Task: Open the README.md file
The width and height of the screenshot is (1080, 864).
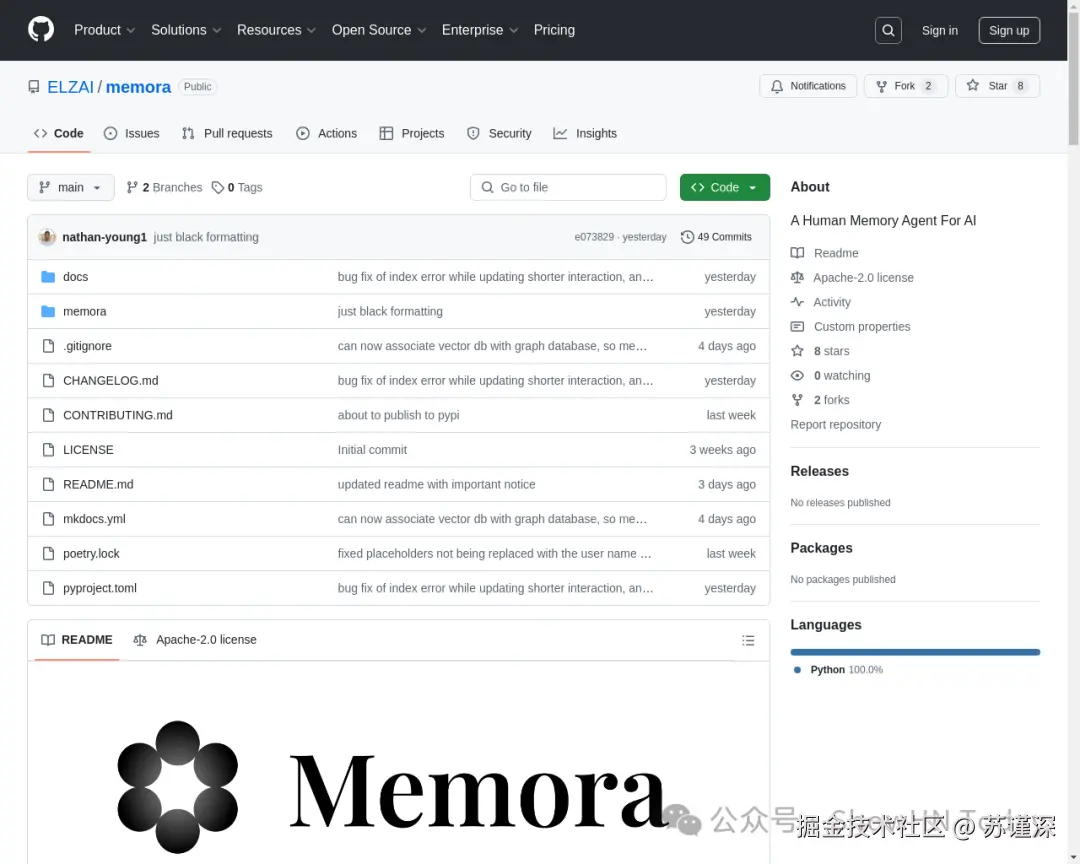Action: coord(98,484)
